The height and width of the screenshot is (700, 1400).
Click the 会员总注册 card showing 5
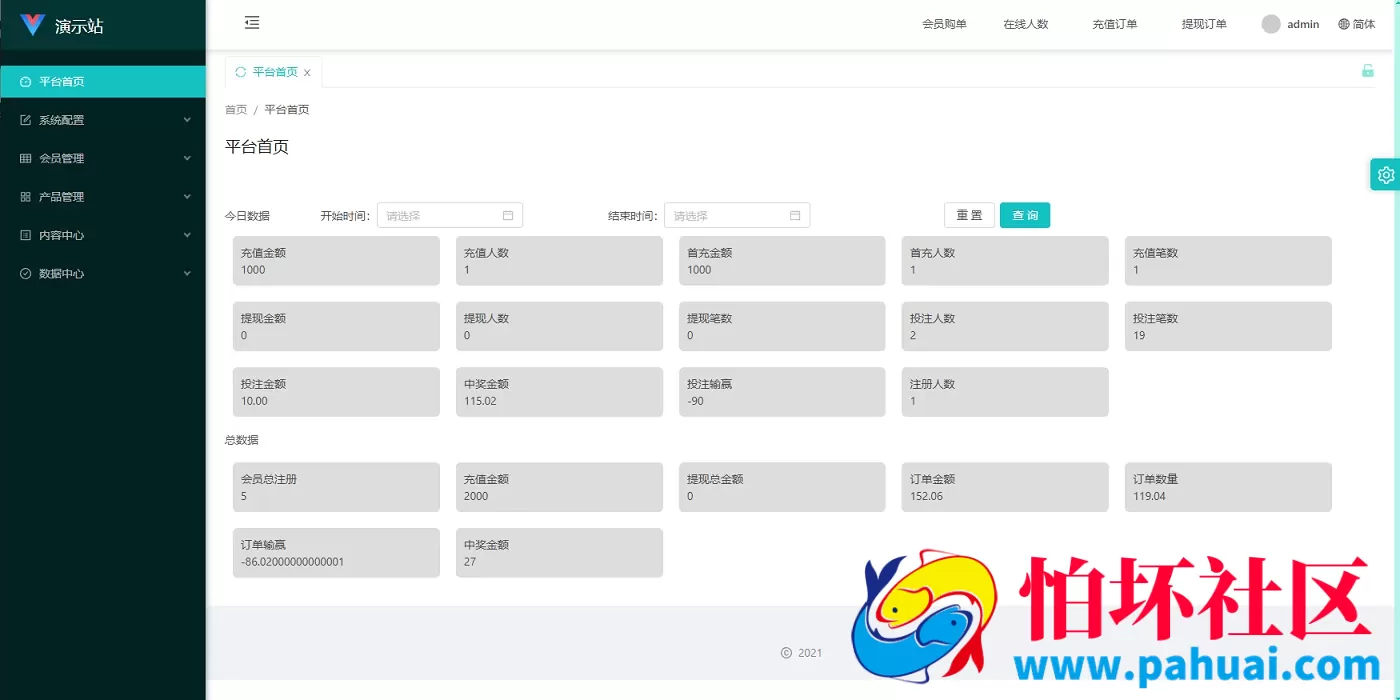click(x=336, y=487)
